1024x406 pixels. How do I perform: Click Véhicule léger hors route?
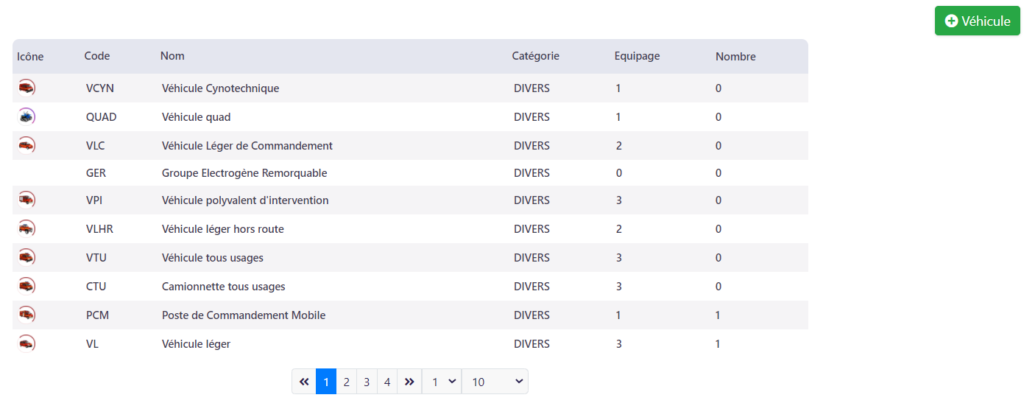[x=223, y=229]
